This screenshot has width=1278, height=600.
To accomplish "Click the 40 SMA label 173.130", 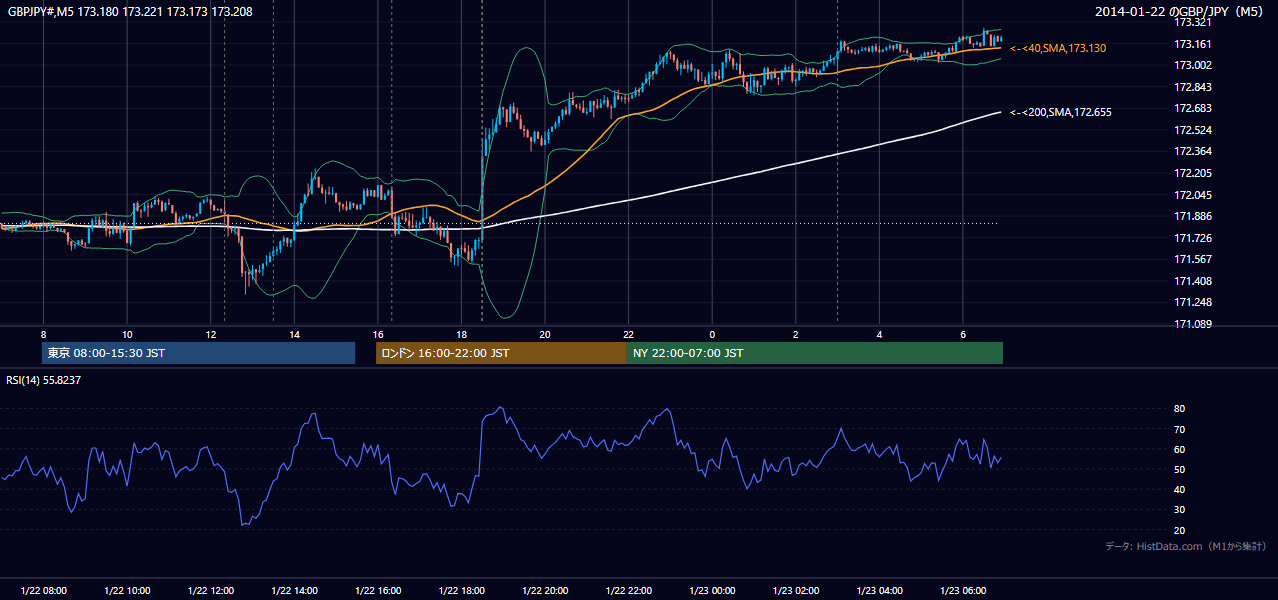I will [1058, 48].
